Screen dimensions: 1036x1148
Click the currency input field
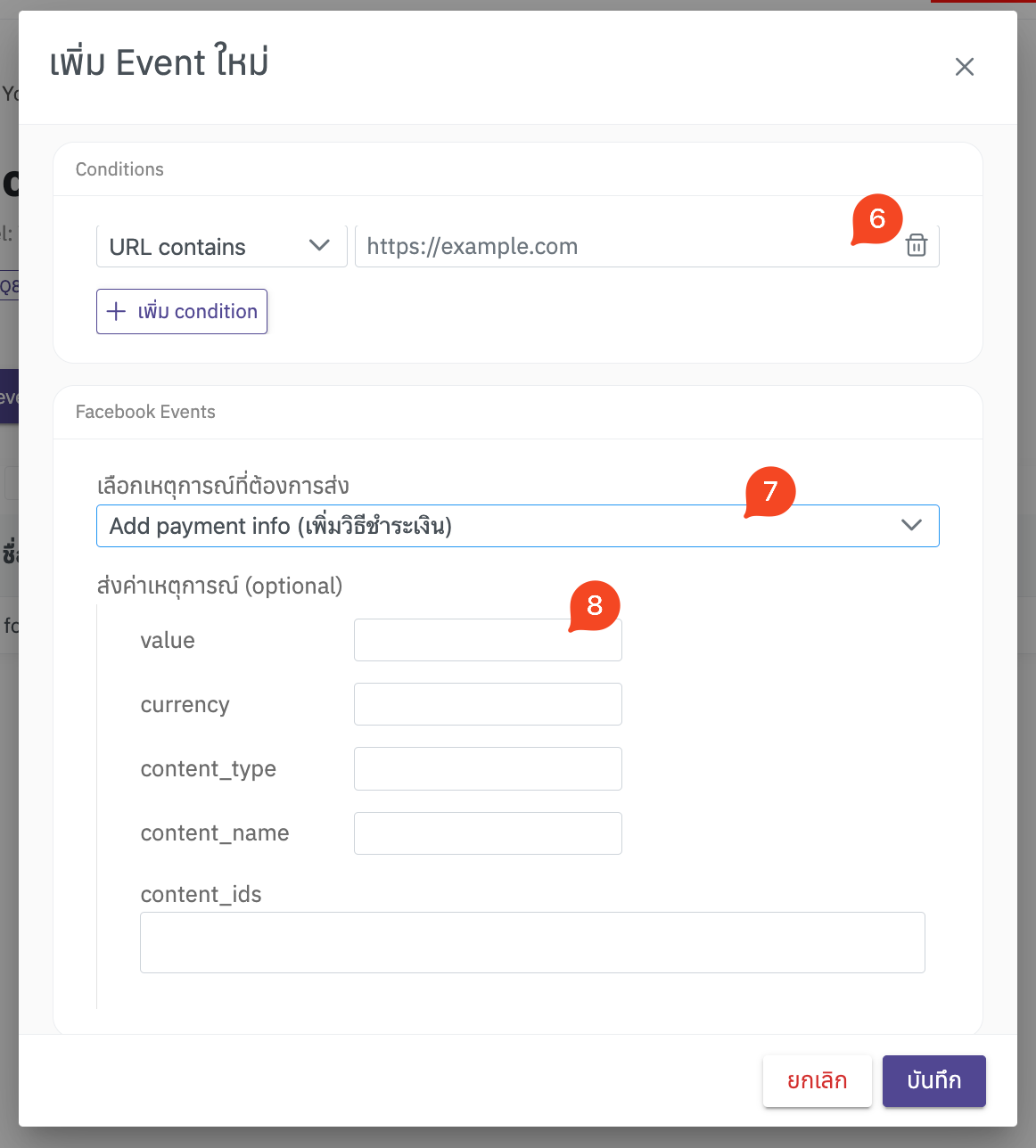(x=488, y=704)
